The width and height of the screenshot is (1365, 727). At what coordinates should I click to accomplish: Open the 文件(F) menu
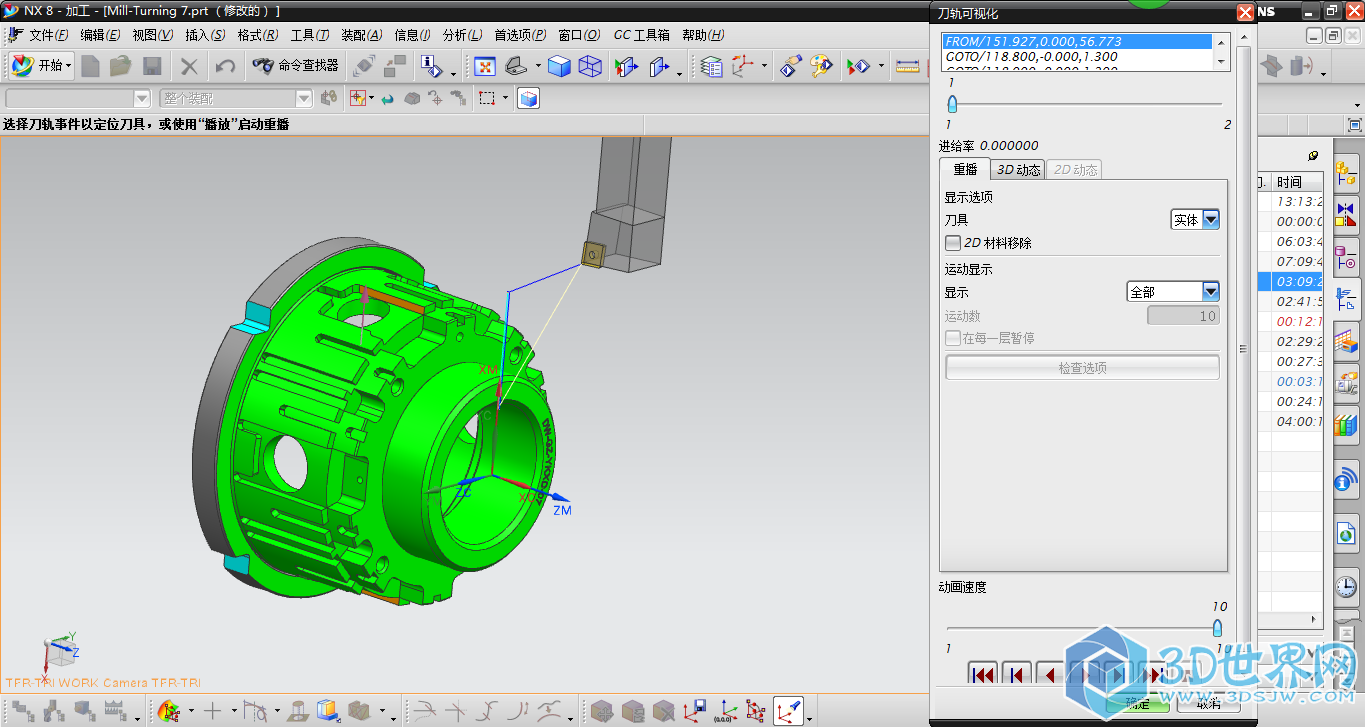(49, 35)
